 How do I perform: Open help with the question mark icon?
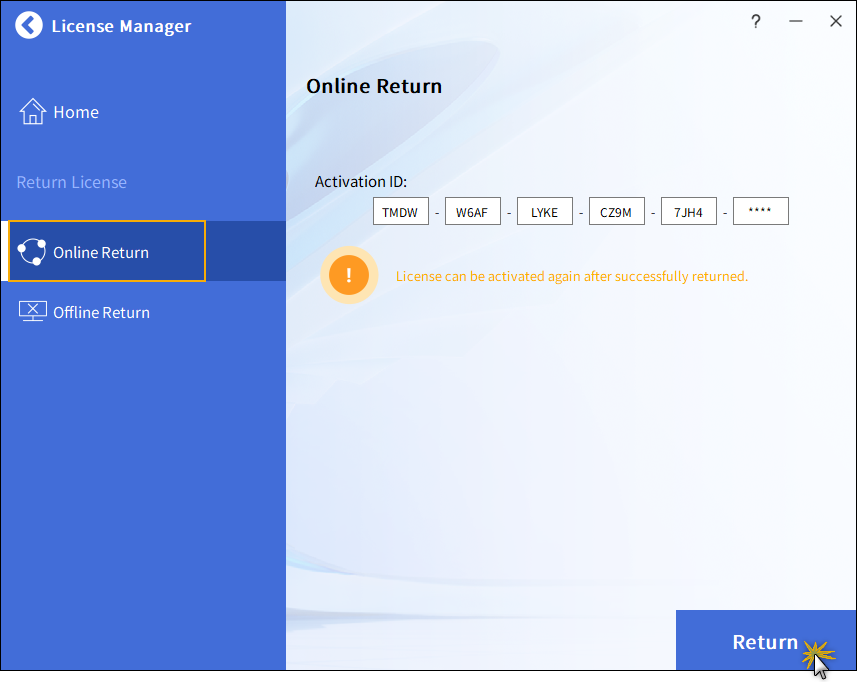(x=756, y=21)
